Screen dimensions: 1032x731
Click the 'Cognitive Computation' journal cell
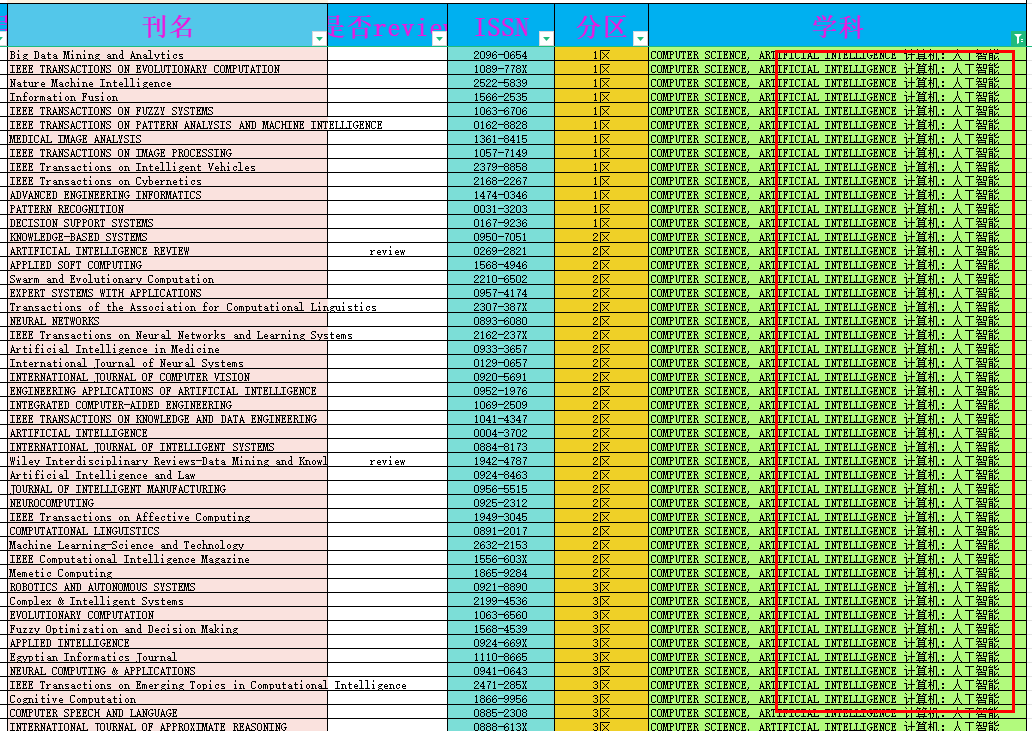click(x=167, y=699)
